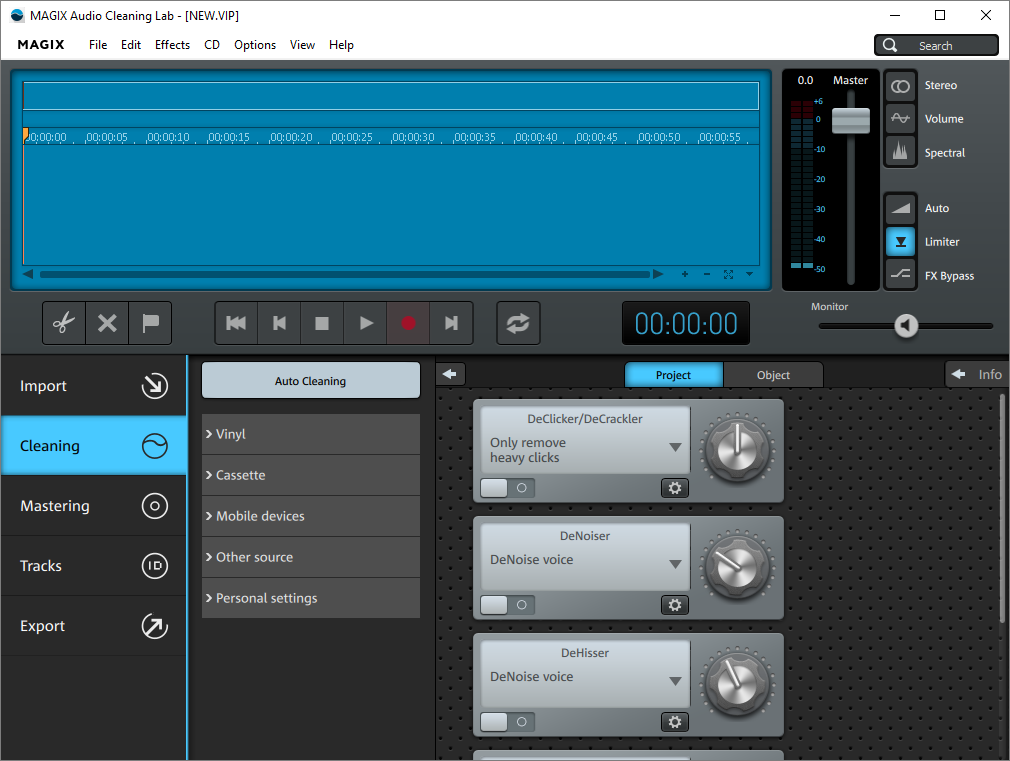
Task: Select the scissors cut tool
Action: click(64, 323)
